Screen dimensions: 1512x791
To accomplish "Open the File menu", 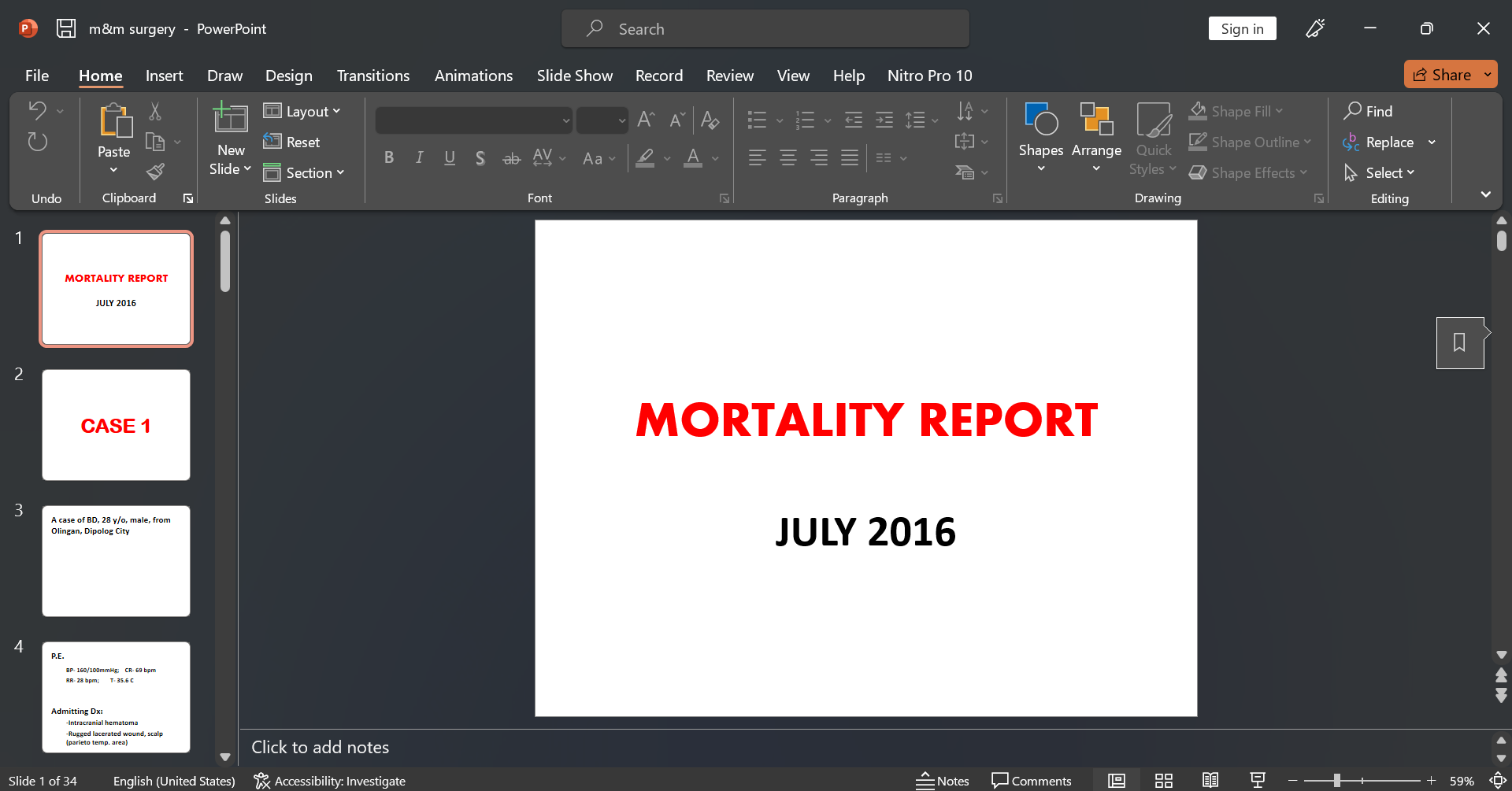I will (37, 76).
